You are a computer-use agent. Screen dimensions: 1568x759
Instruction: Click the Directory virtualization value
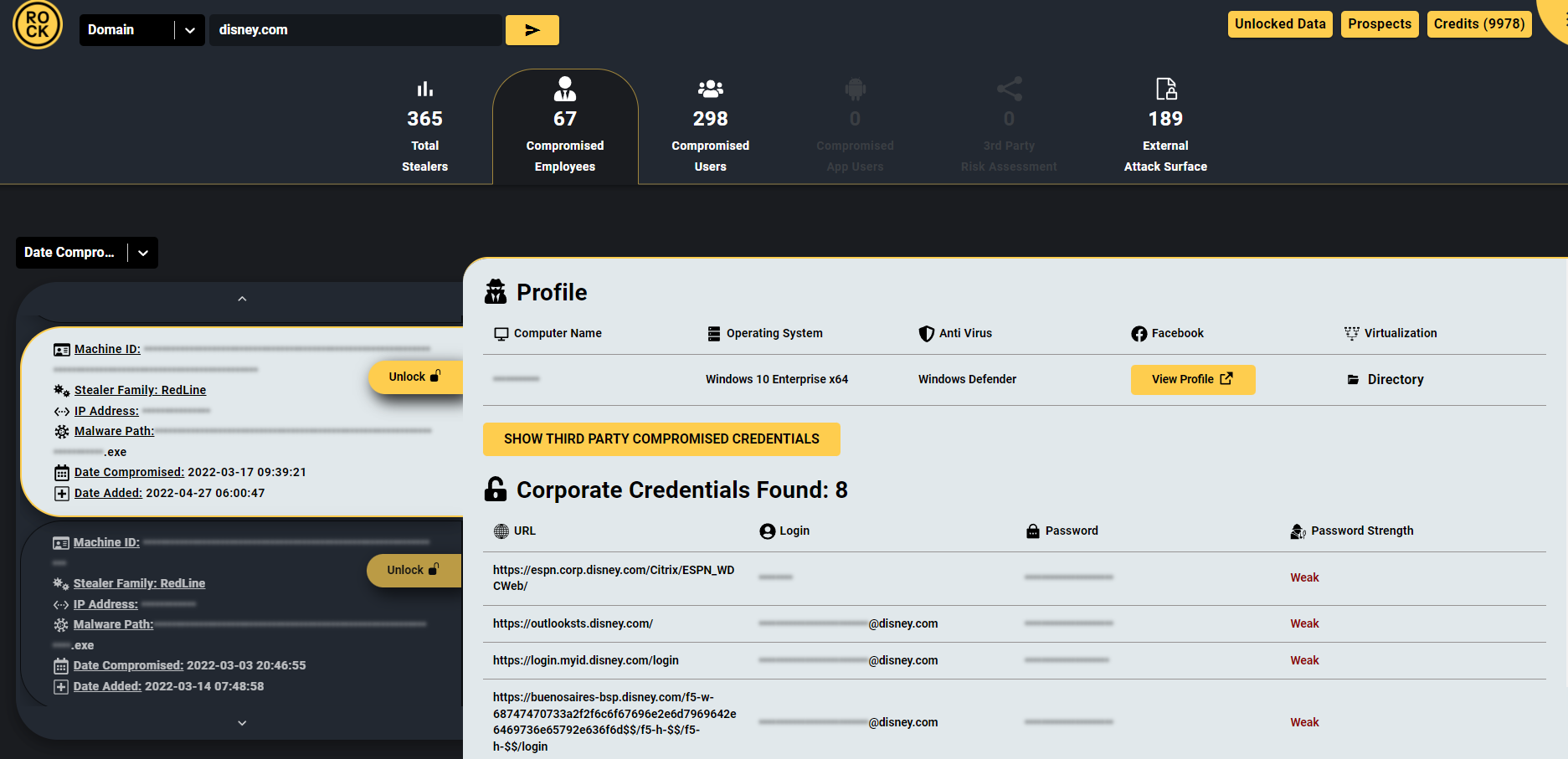1396,380
